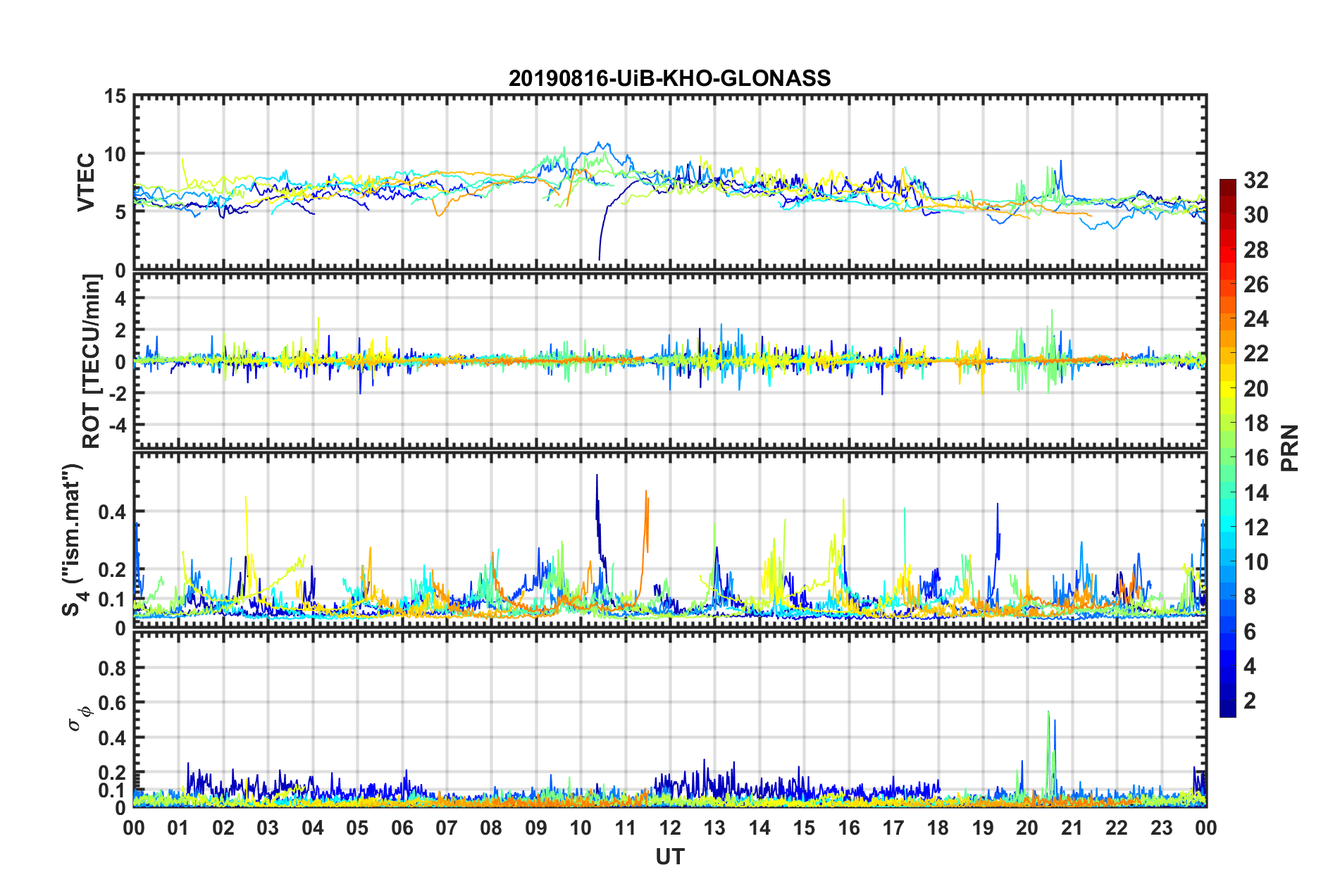Screen dimensions: 1340x896
Task: Click the dark blue bottom of PRN colorbar
Action: [1228, 710]
